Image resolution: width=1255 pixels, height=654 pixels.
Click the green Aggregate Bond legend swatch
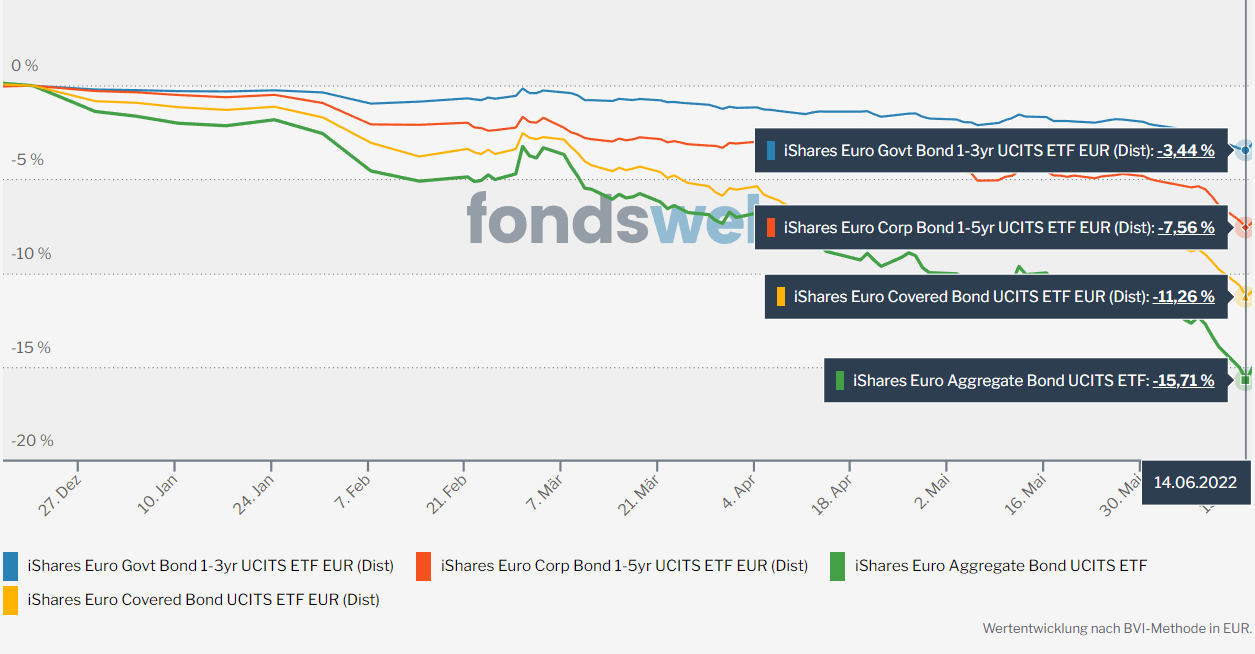[838, 566]
